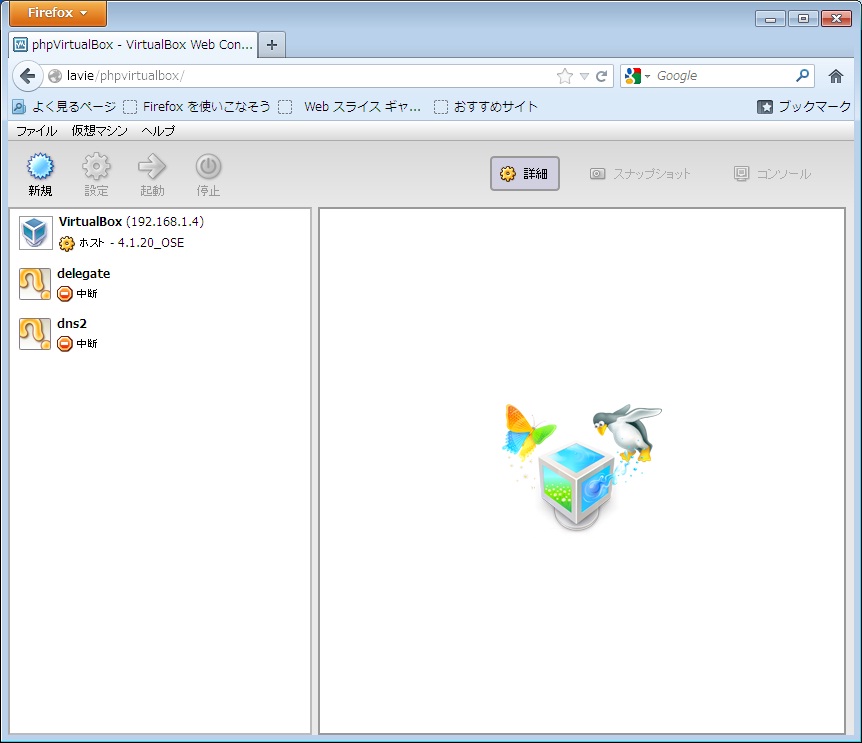The image size is (862, 743).
Task: Select the VirtualBox host cube icon
Action: [35, 232]
